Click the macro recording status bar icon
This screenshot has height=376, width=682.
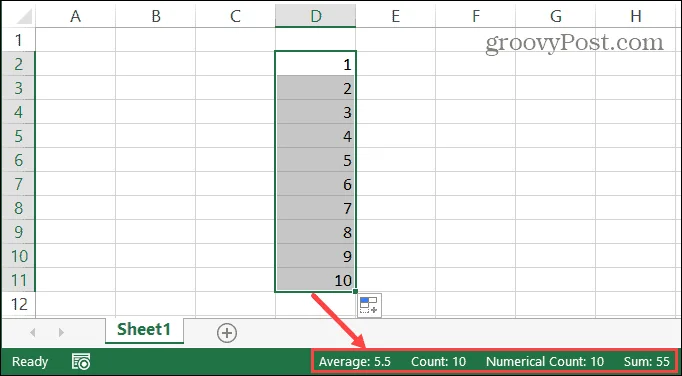81,362
